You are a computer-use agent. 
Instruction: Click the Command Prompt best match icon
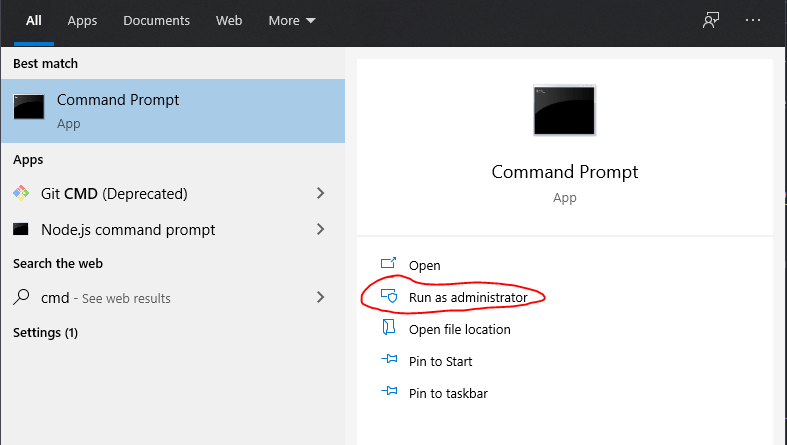[29, 107]
